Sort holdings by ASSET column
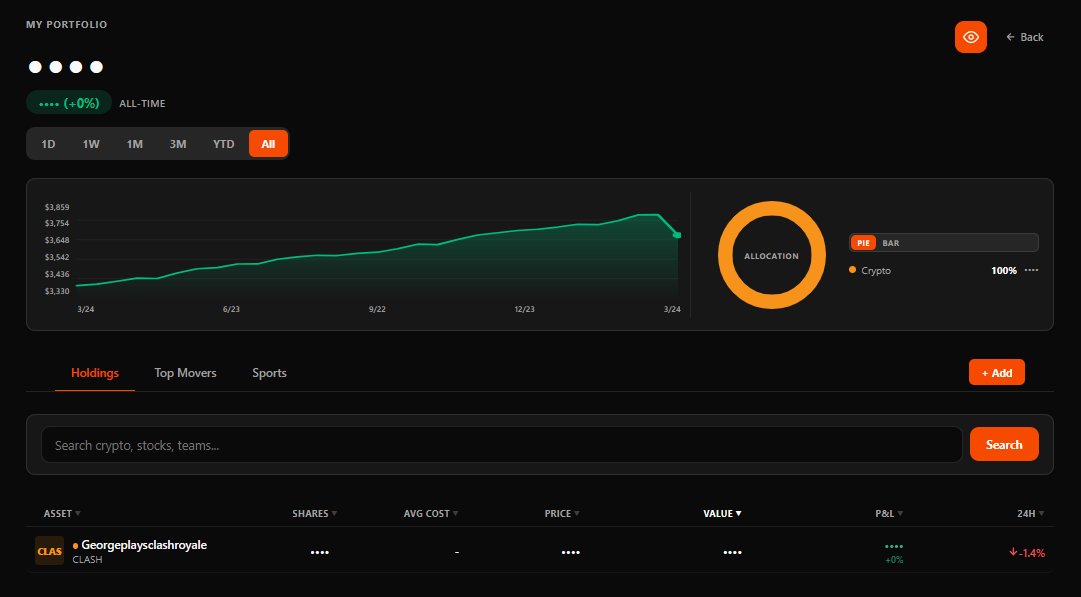This screenshot has width=1081, height=597. (x=62, y=514)
